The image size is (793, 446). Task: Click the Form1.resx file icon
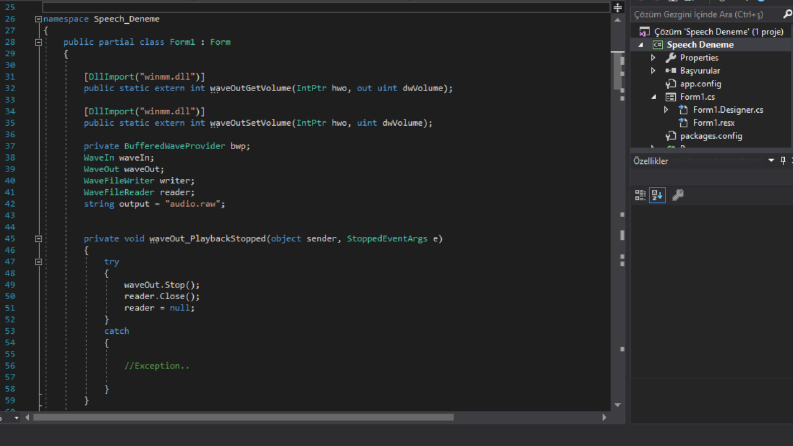click(x=683, y=123)
